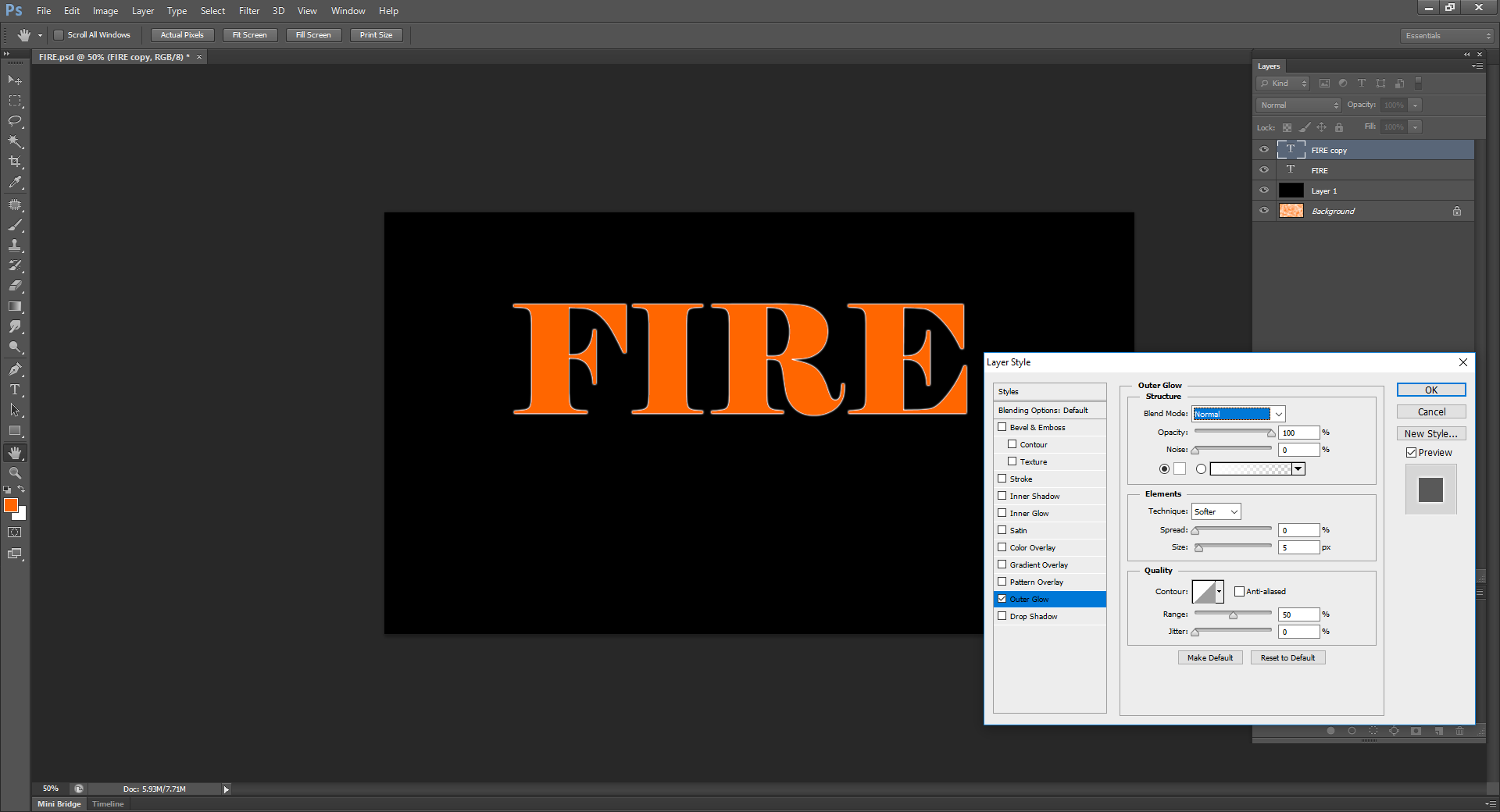Screen dimensions: 1500x812
Task: Select the FIRE.psd document tab
Action: pos(114,57)
